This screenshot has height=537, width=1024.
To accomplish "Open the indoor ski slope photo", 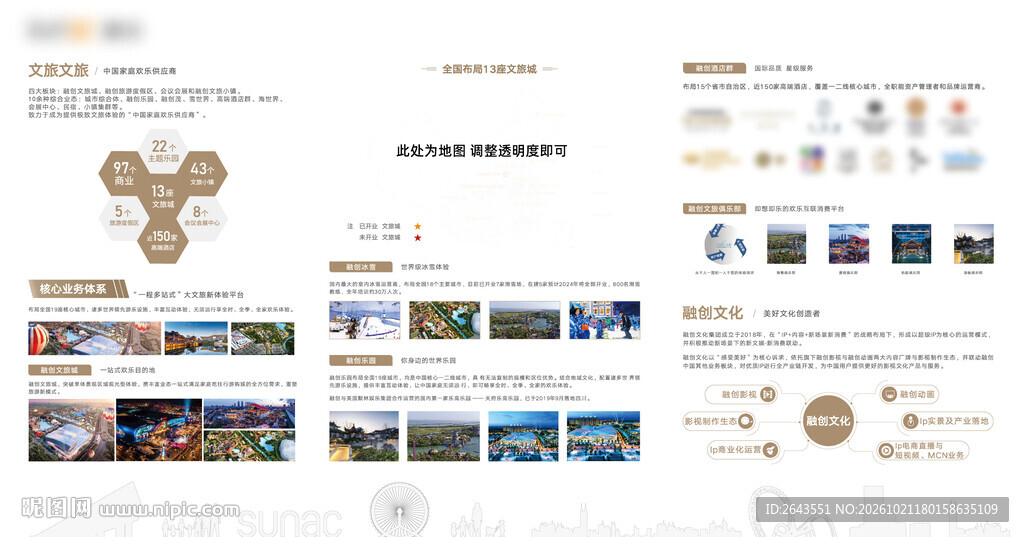I will point(364,320).
